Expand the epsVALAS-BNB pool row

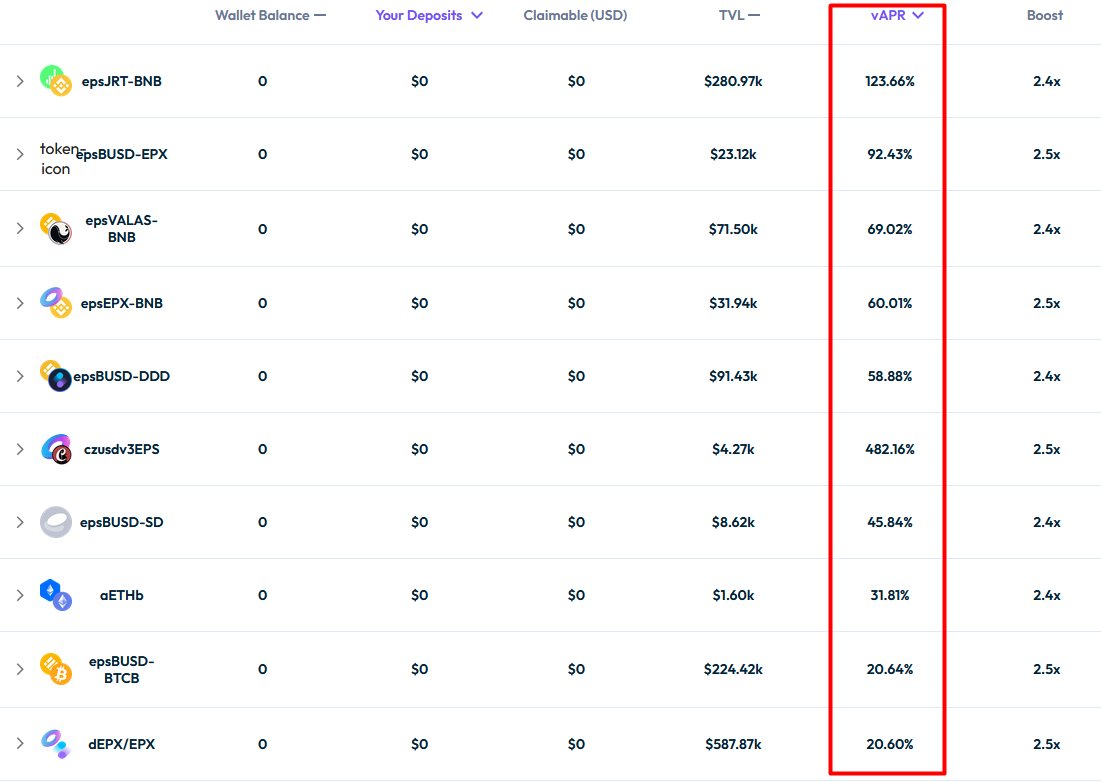point(20,228)
